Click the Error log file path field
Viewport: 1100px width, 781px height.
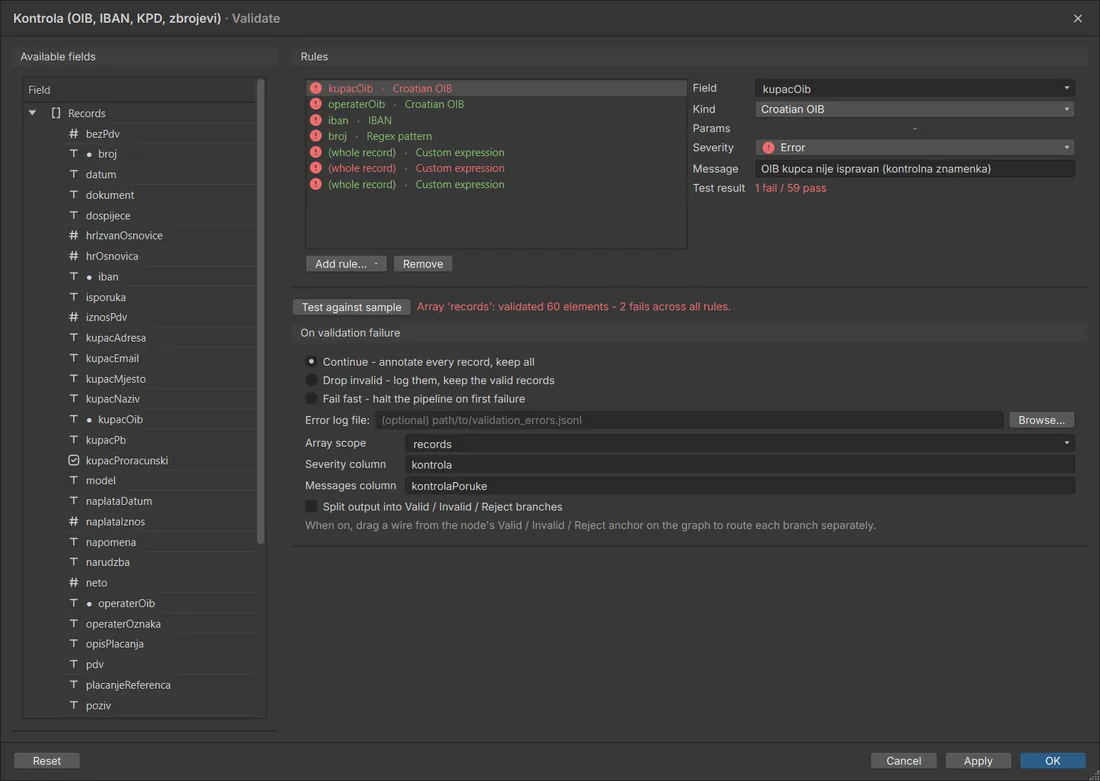coord(689,420)
